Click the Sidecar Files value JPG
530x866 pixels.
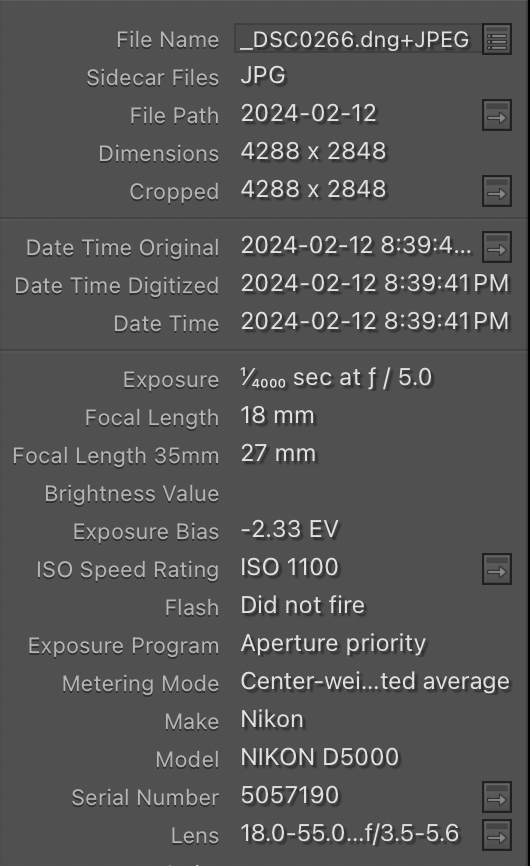[x=263, y=76]
